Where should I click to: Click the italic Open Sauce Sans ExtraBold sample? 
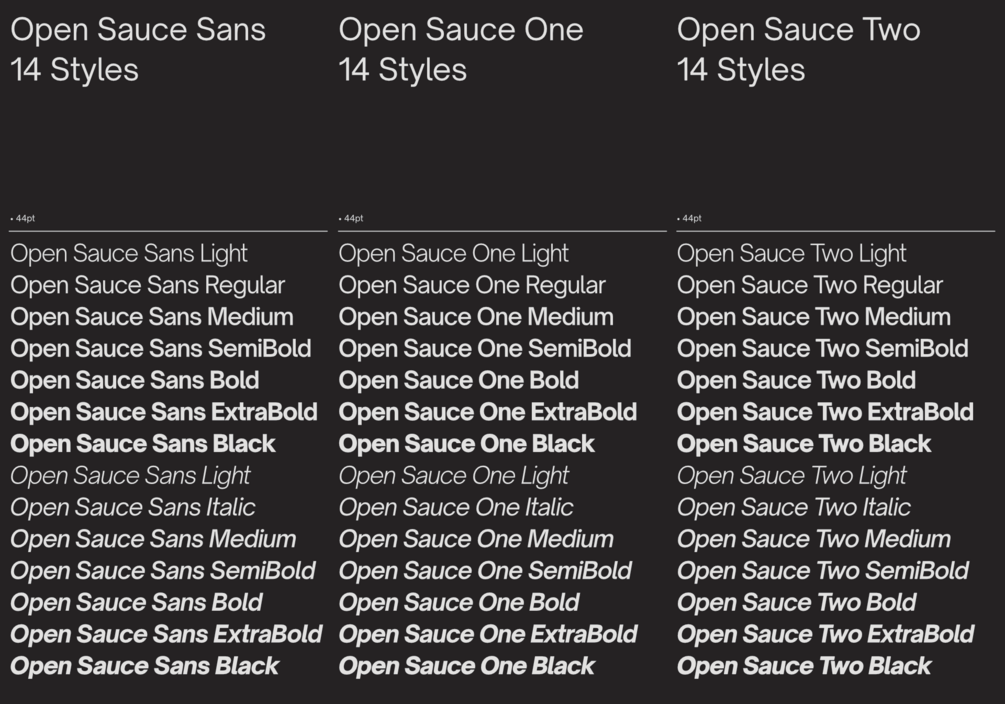[x=166, y=634]
